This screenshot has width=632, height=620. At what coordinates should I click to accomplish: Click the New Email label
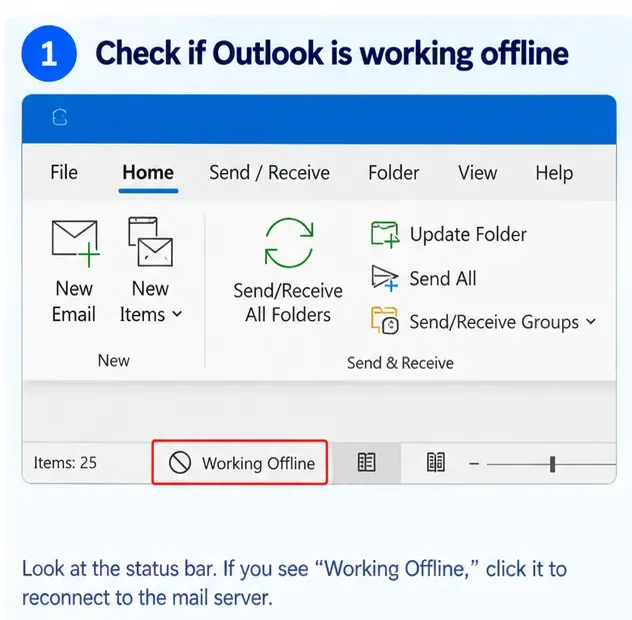[x=74, y=301]
